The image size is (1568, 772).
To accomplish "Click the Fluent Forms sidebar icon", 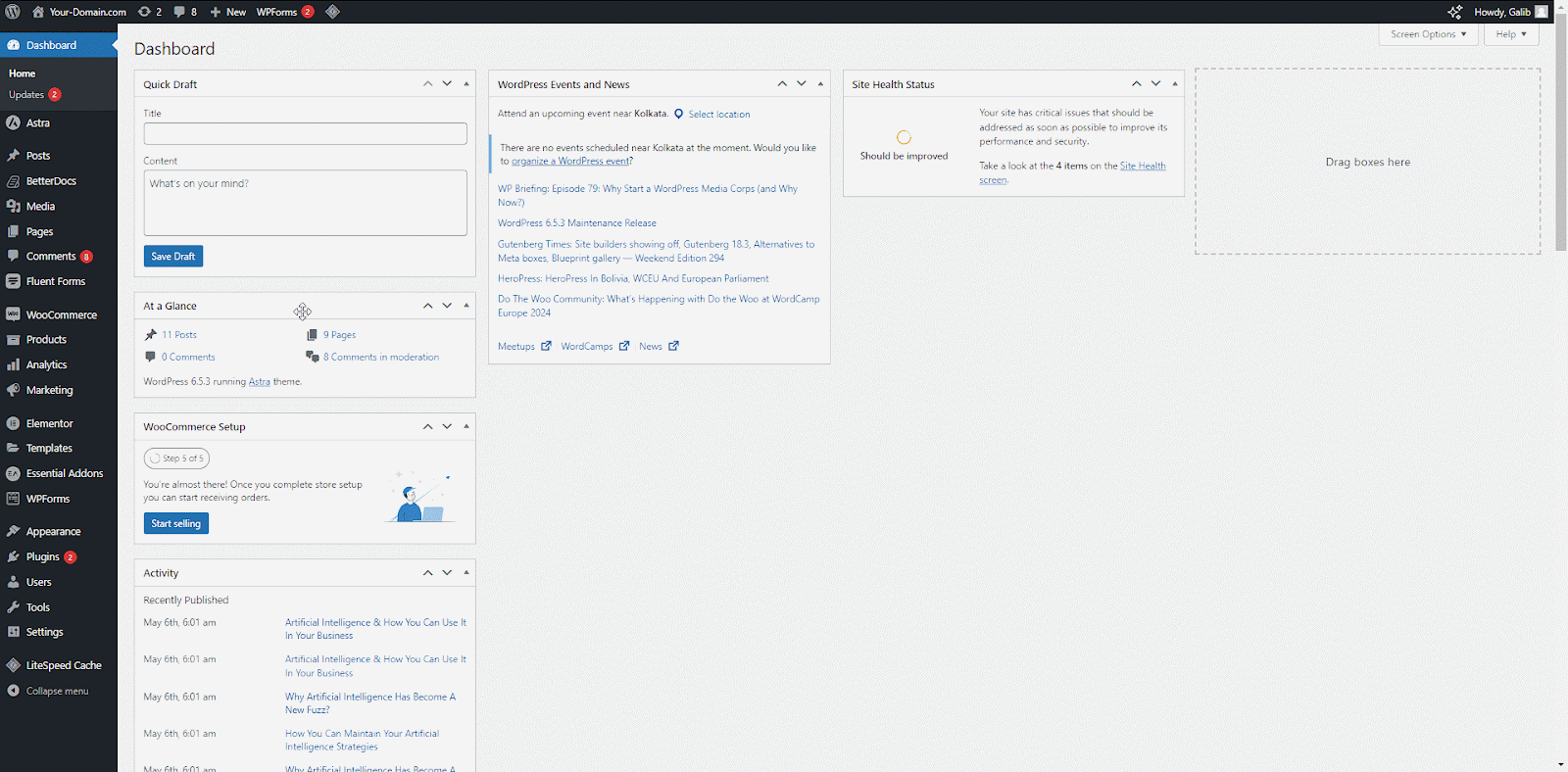I will 13,281.
